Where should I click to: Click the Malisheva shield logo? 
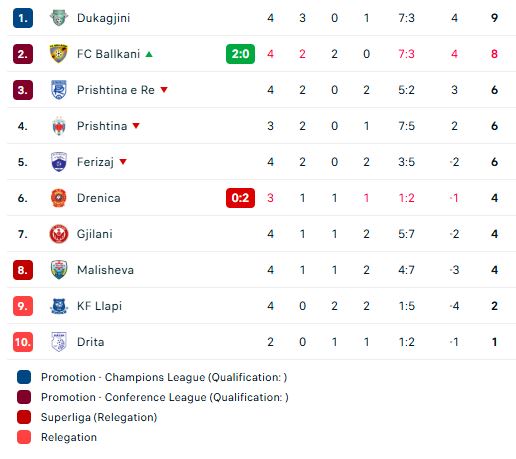(x=59, y=270)
